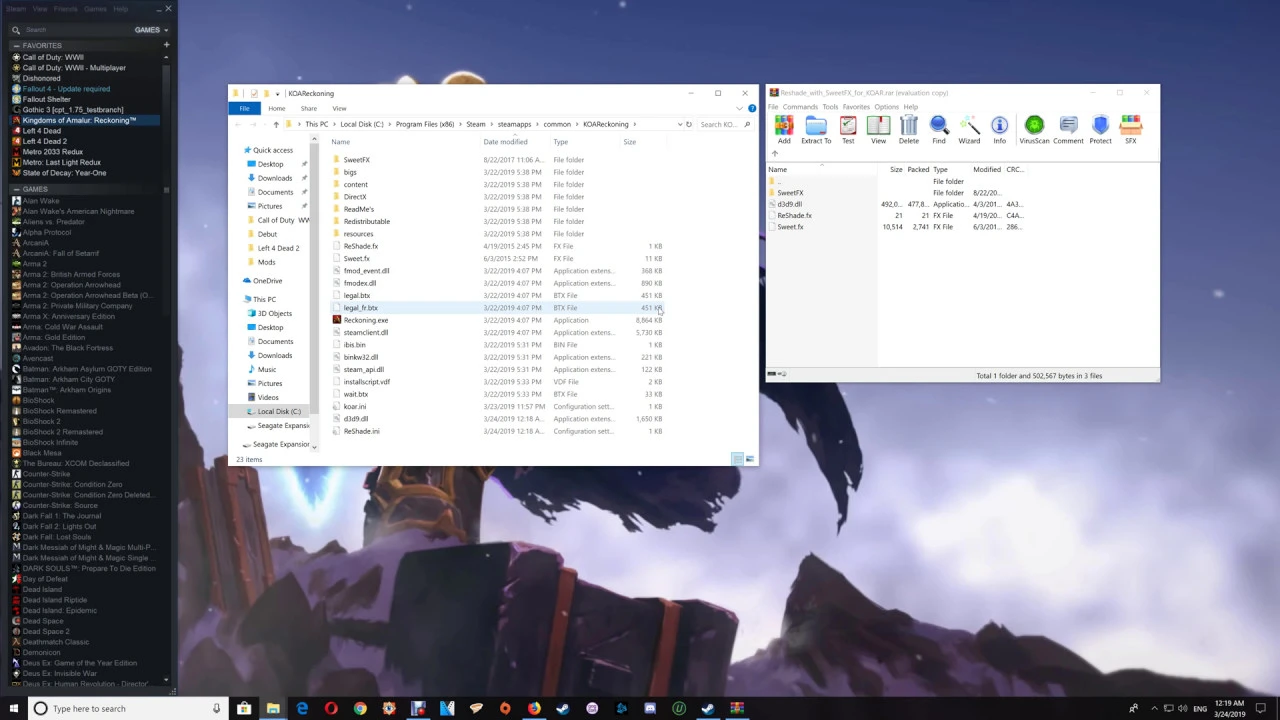Click the add-favorite plus in Steam sidebar

pos(166,45)
